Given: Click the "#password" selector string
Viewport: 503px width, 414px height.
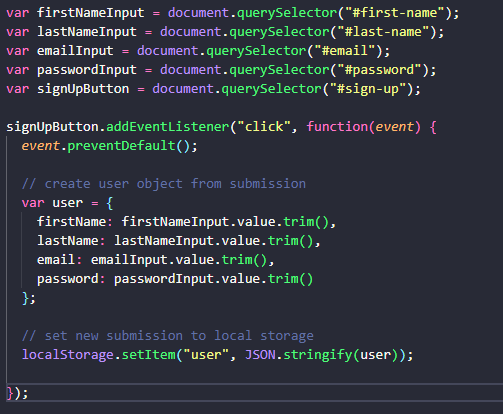Looking at the screenshot, I should (x=380, y=70).
